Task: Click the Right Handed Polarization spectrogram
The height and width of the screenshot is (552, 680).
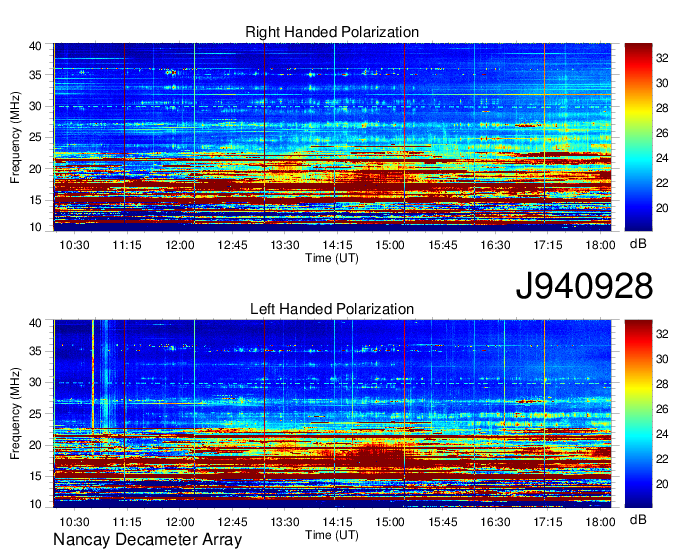Action: 332,137
